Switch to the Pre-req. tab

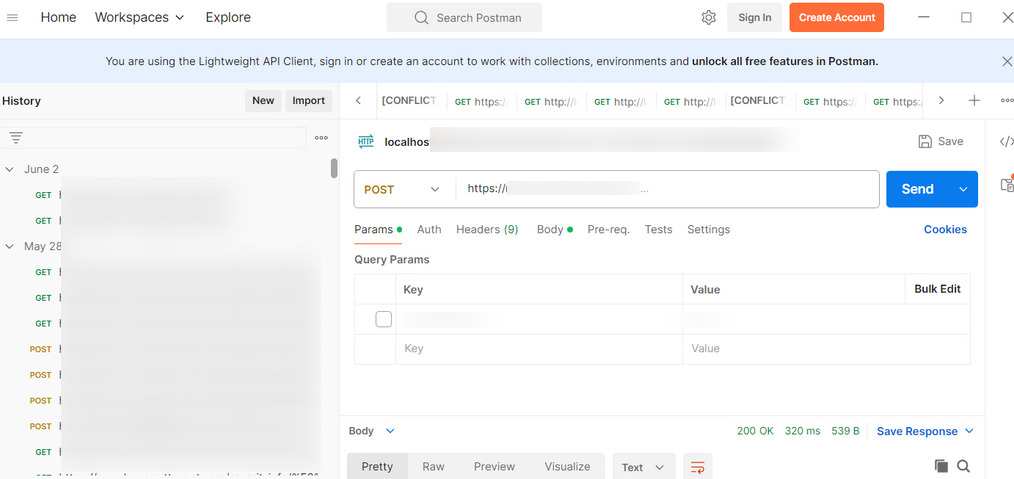pos(609,229)
